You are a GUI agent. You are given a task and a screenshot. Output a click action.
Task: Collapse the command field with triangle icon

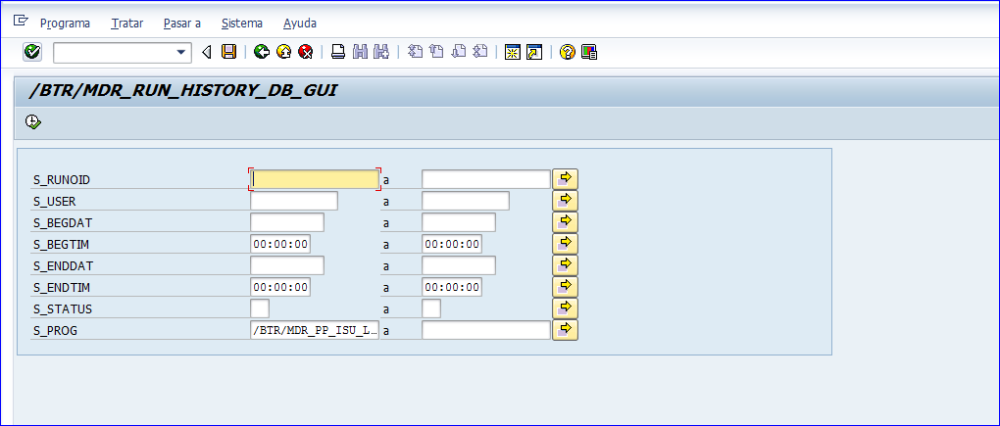tap(206, 52)
